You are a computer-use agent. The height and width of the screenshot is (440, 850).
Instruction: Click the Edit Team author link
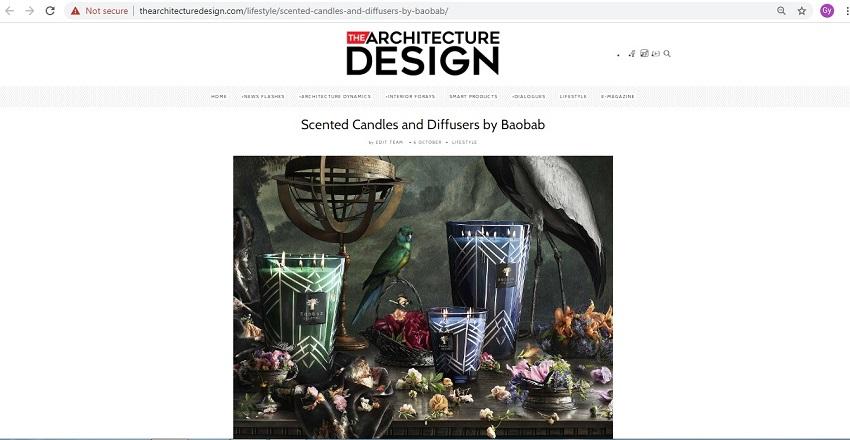[x=389, y=143]
